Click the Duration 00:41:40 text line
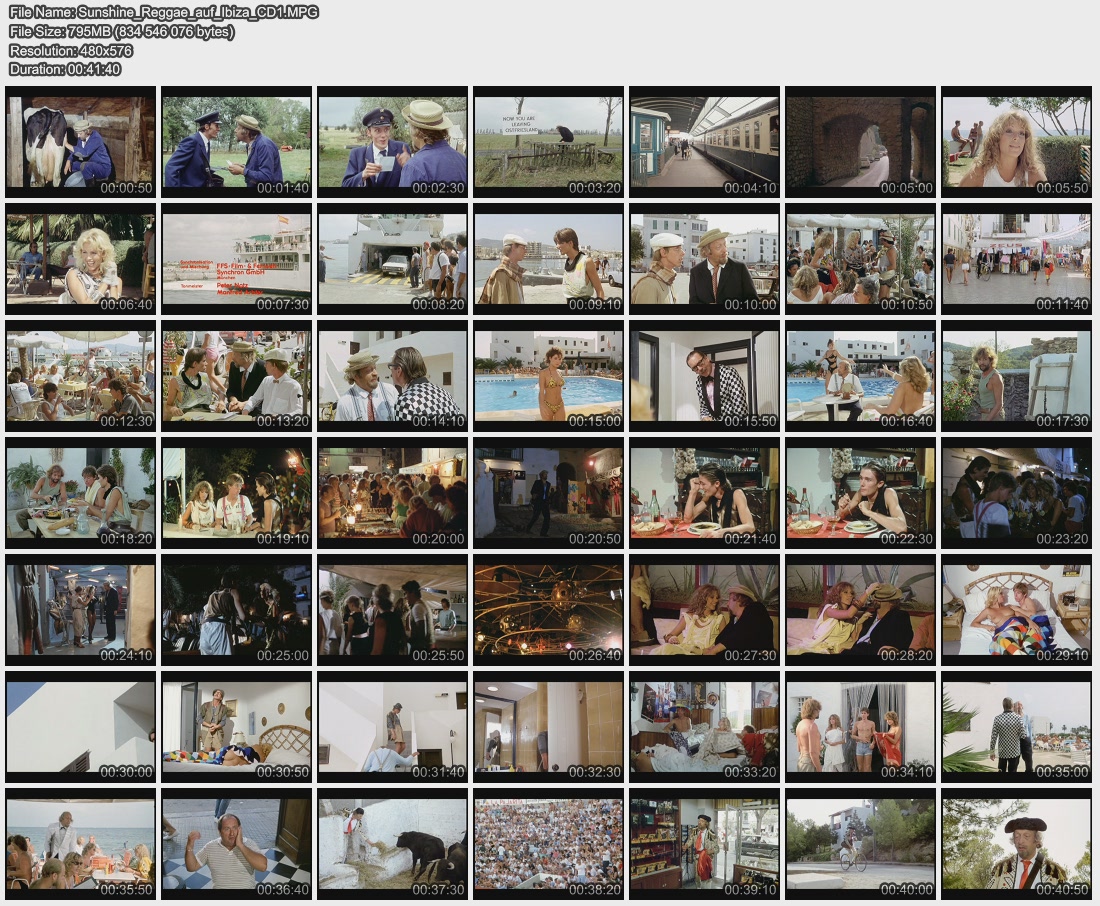The image size is (1100, 906). point(65,69)
